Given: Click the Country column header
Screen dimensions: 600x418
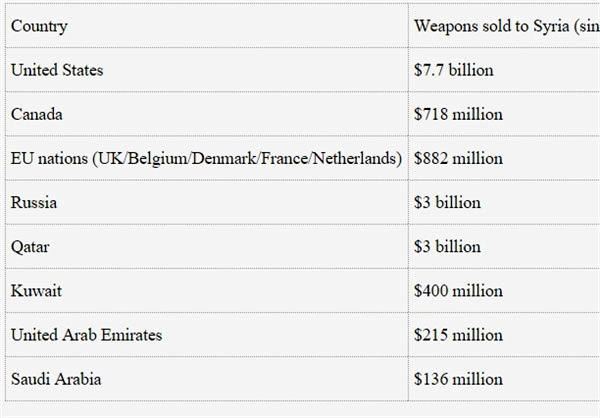Looking at the screenshot, I should tap(39, 26).
